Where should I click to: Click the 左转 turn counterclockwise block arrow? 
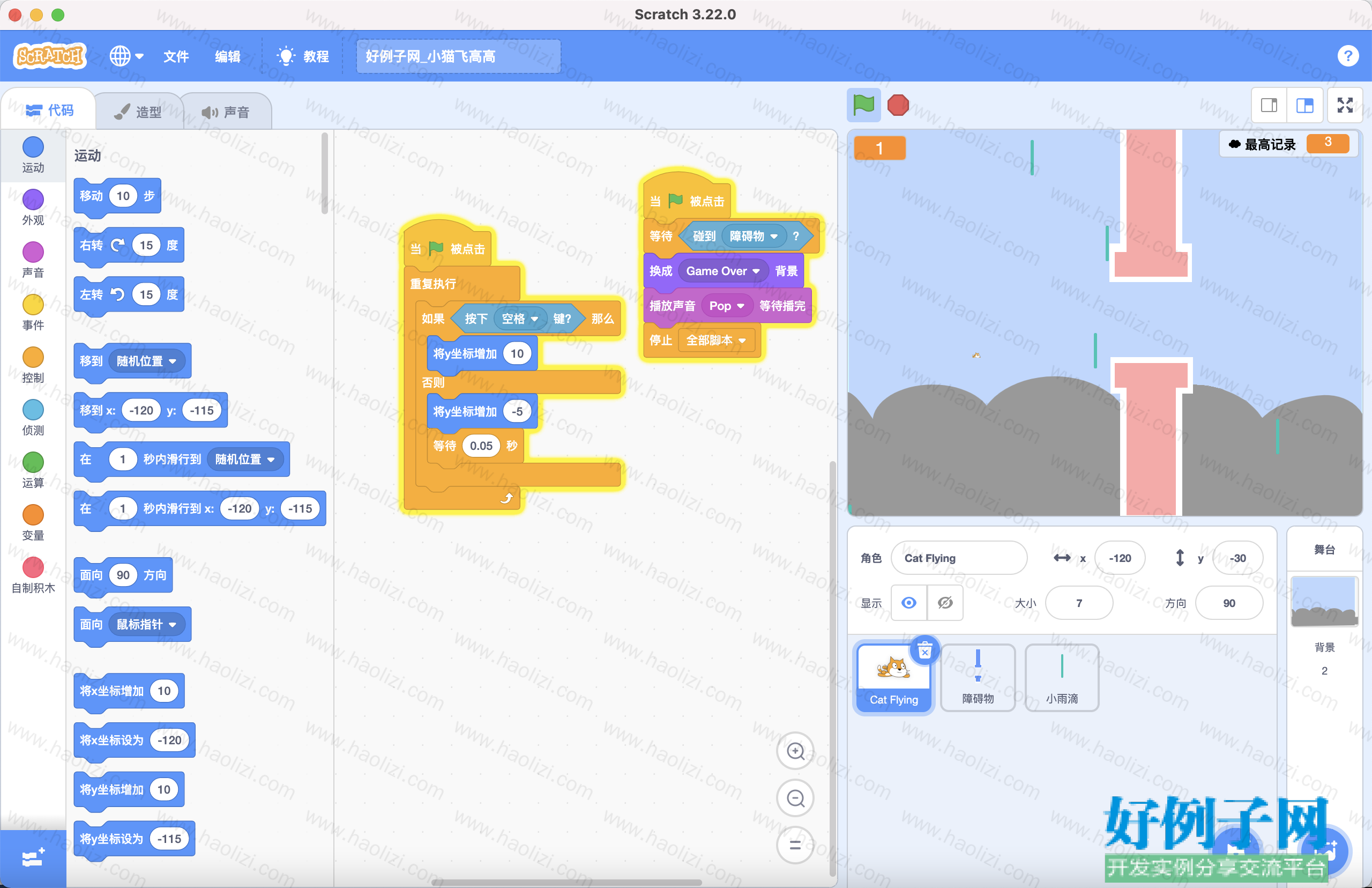(117, 294)
